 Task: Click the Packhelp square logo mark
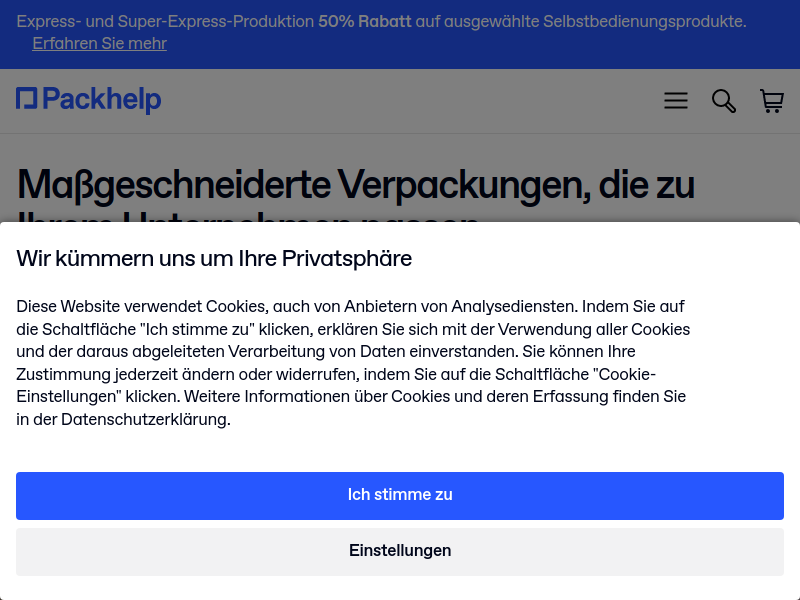tap(27, 98)
